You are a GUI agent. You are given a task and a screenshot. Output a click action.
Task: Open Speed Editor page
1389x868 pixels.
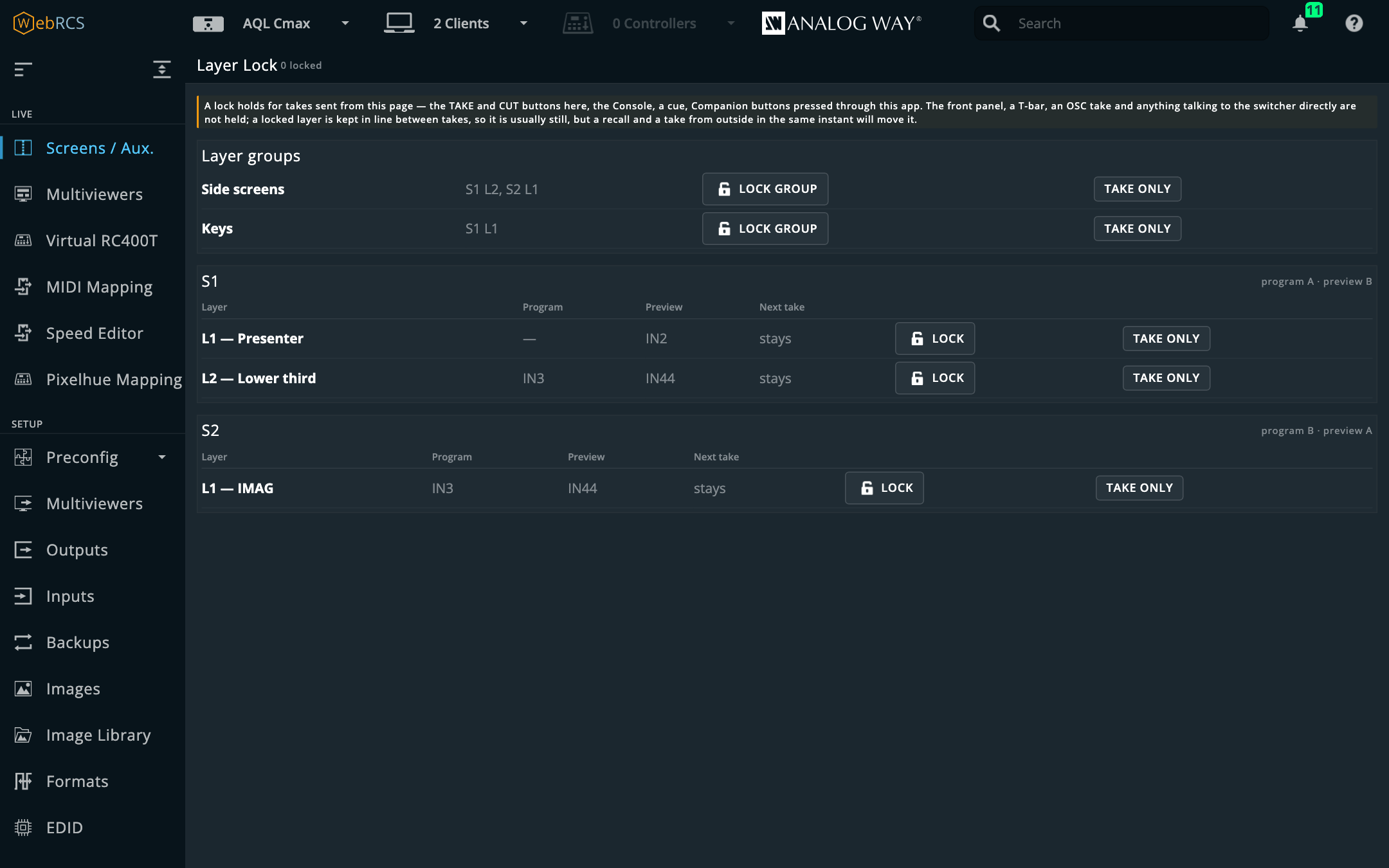[x=93, y=333]
